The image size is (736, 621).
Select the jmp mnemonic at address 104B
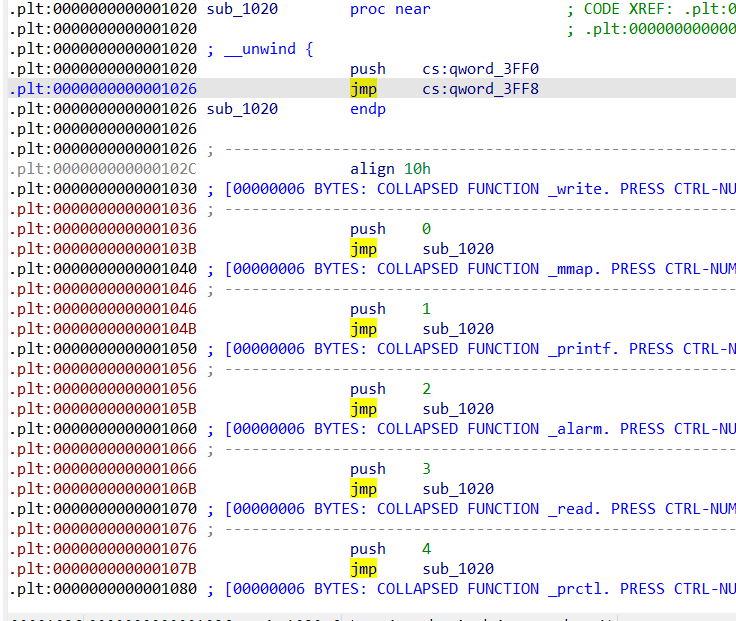[363, 329]
